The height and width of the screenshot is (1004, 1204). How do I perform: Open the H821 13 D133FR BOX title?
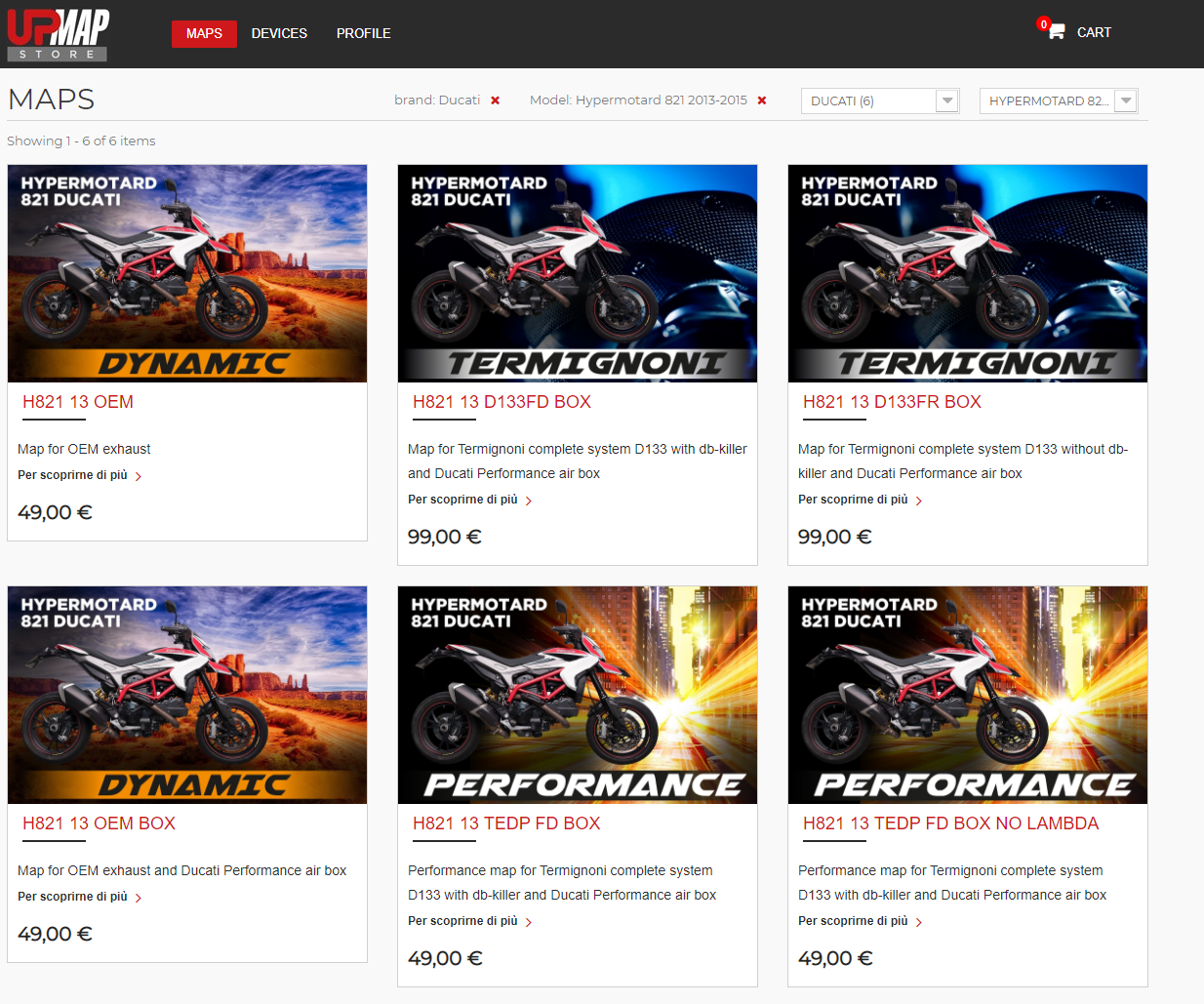[892, 402]
